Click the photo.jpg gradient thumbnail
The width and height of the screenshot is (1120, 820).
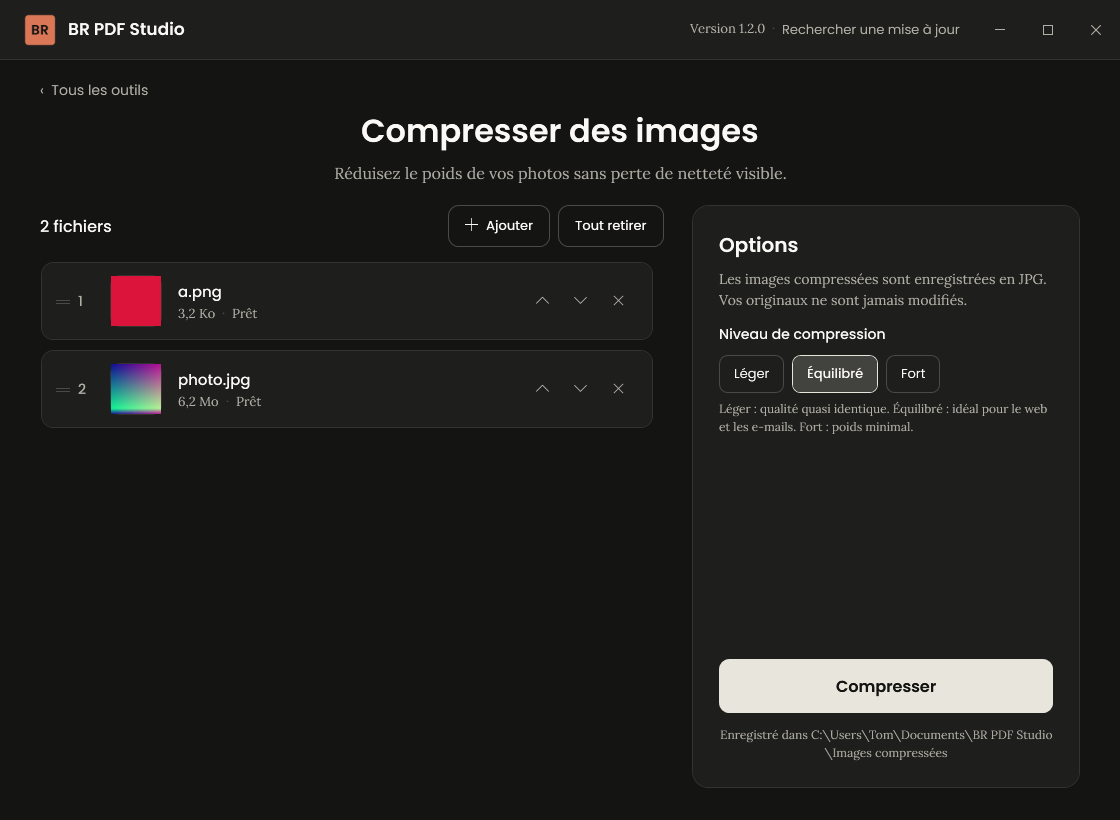[136, 389]
